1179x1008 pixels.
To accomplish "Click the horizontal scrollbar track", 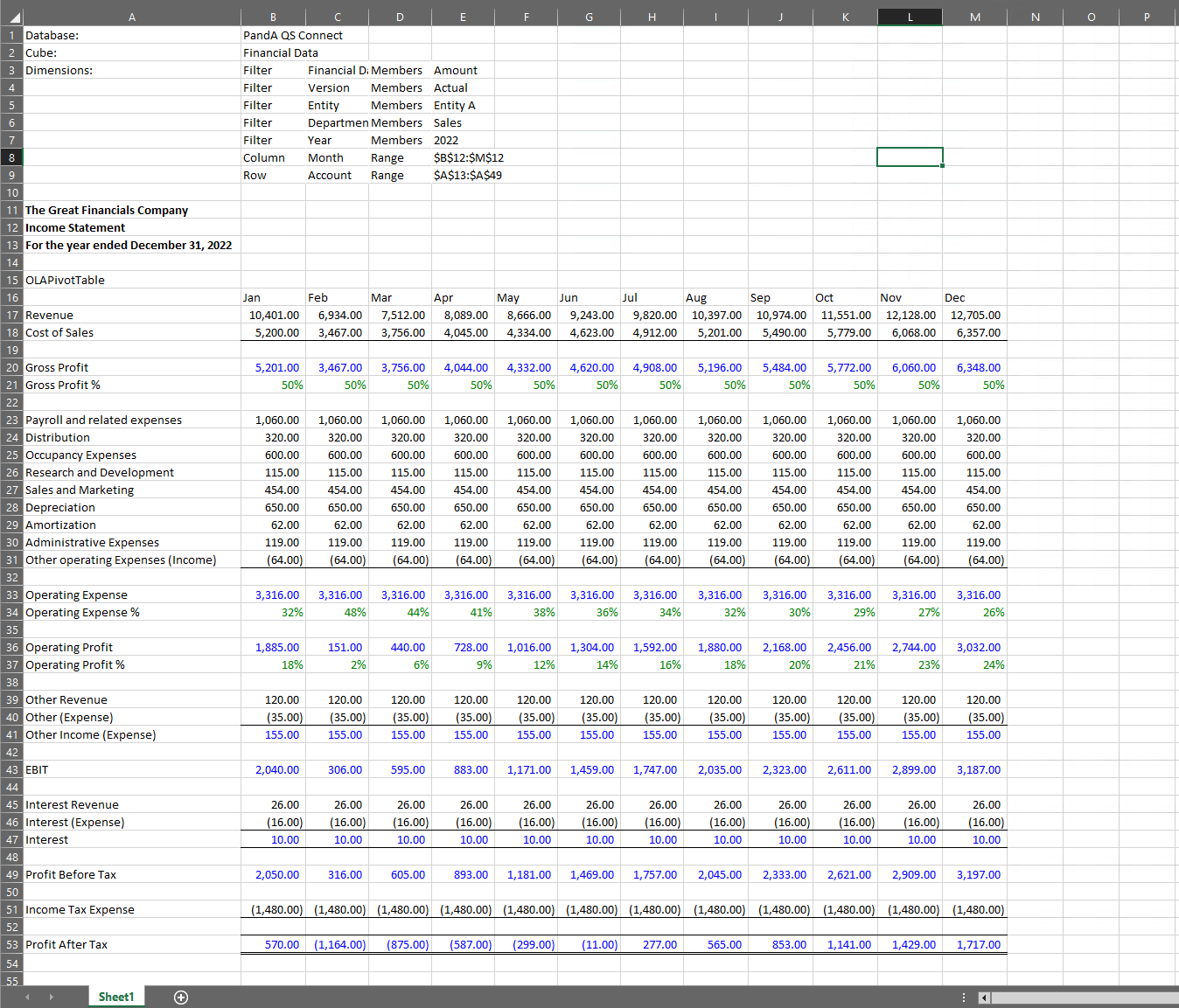I will [1085, 998].
